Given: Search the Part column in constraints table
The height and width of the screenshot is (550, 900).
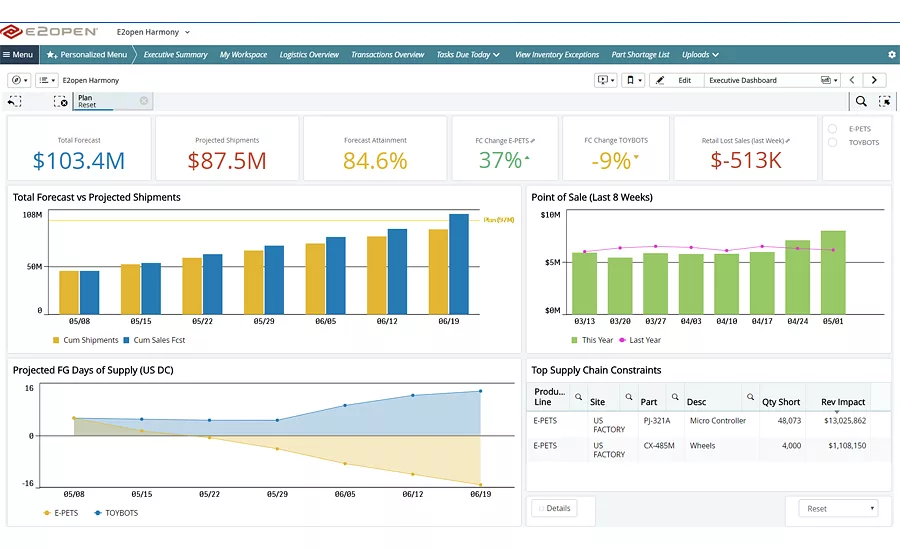Looking at the screenshot, I should pyautogui.click(x=675, y=397).
